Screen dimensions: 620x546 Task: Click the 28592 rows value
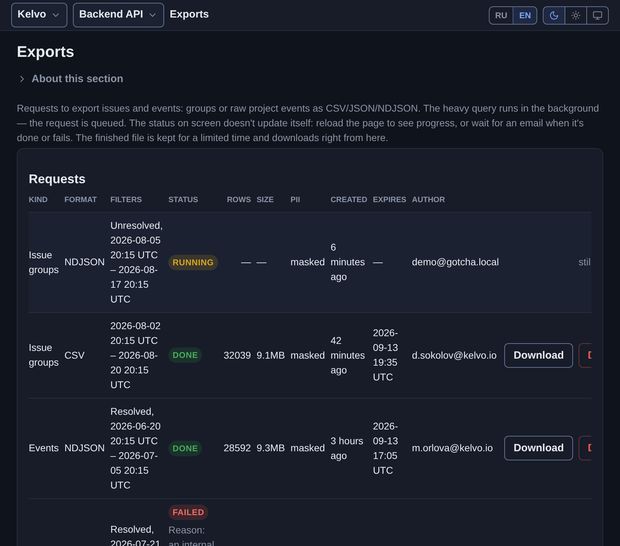237,448
